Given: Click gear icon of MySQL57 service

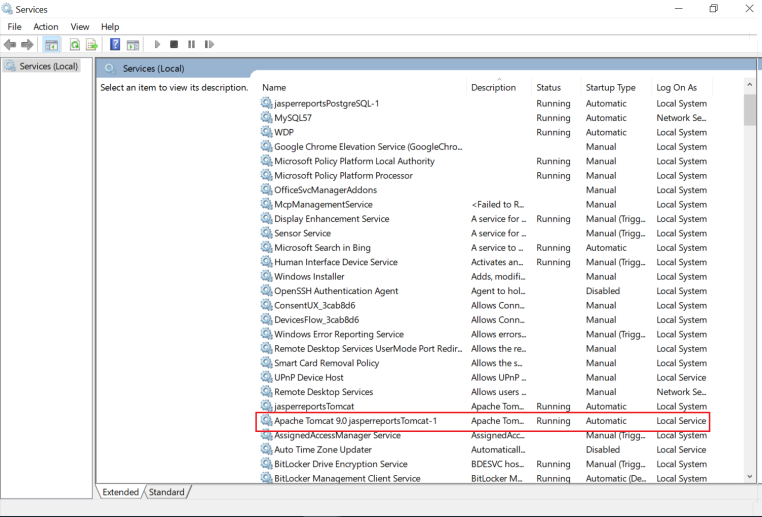Looking at the screenshot, I should point(266,117).
